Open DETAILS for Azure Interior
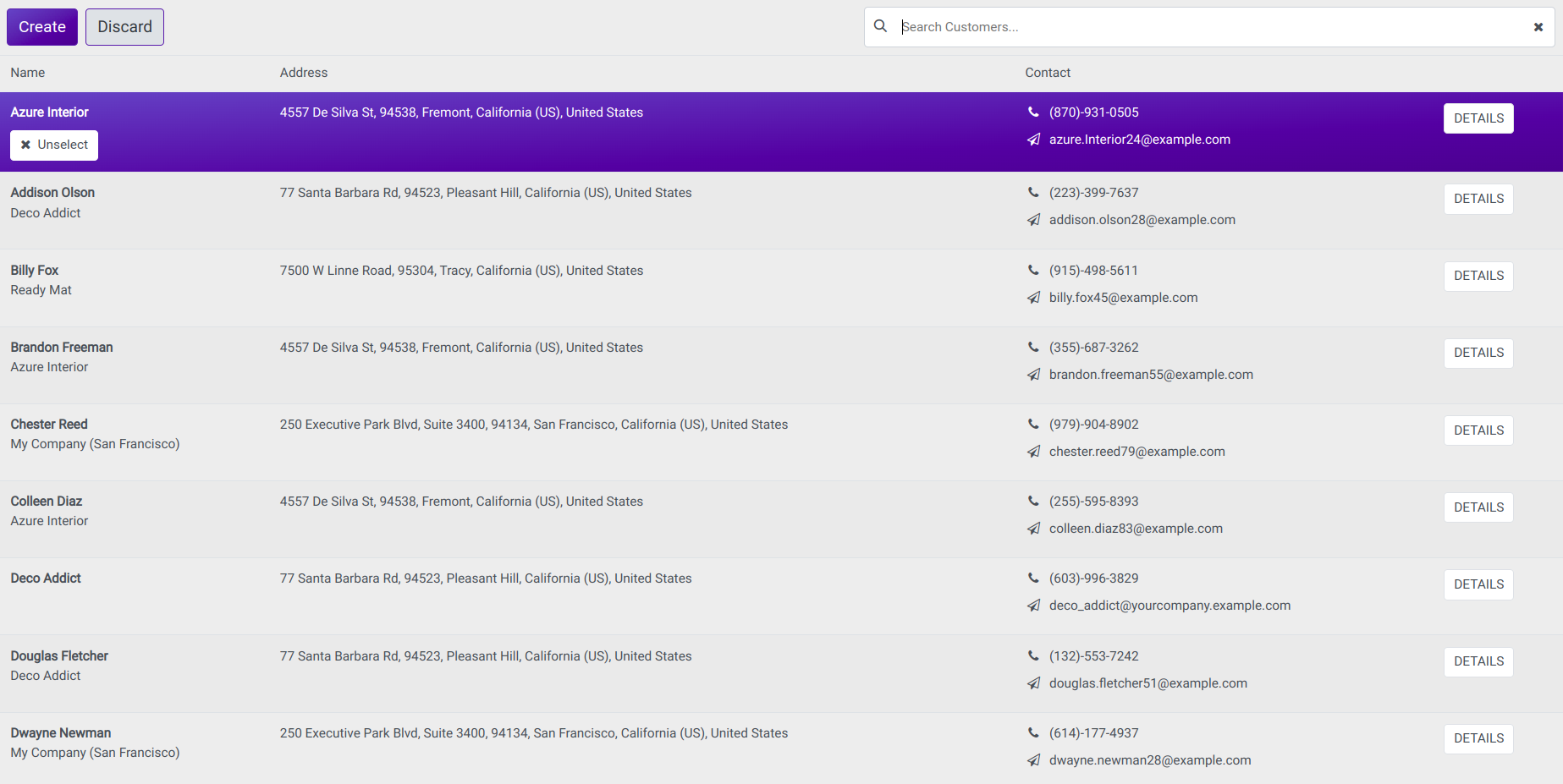 pos(1478,118)
